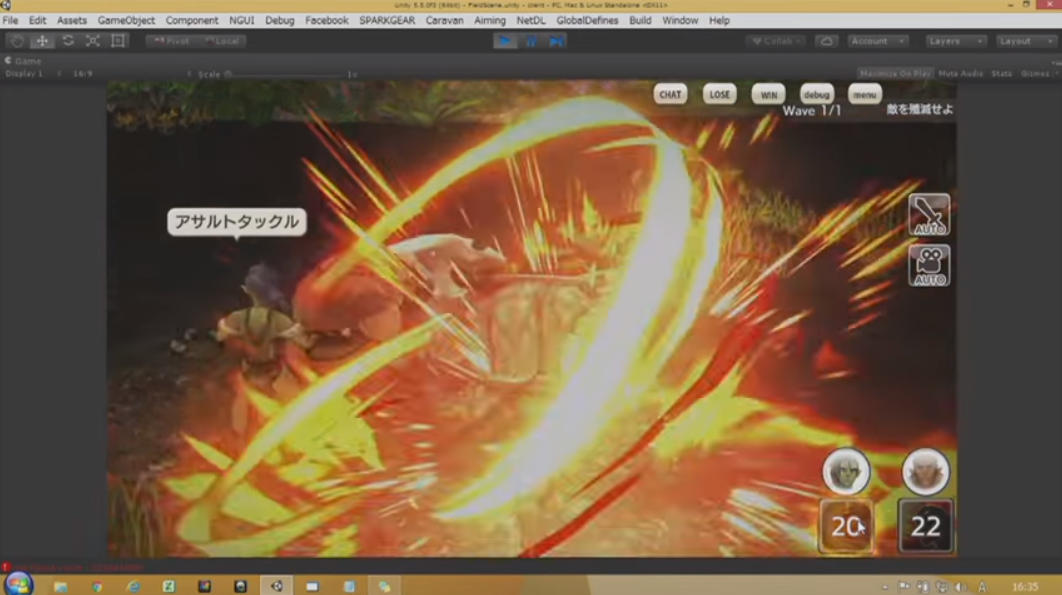The image size is (1062, 595).
Task: Select the Scale tool
Action: click(93, 41)
